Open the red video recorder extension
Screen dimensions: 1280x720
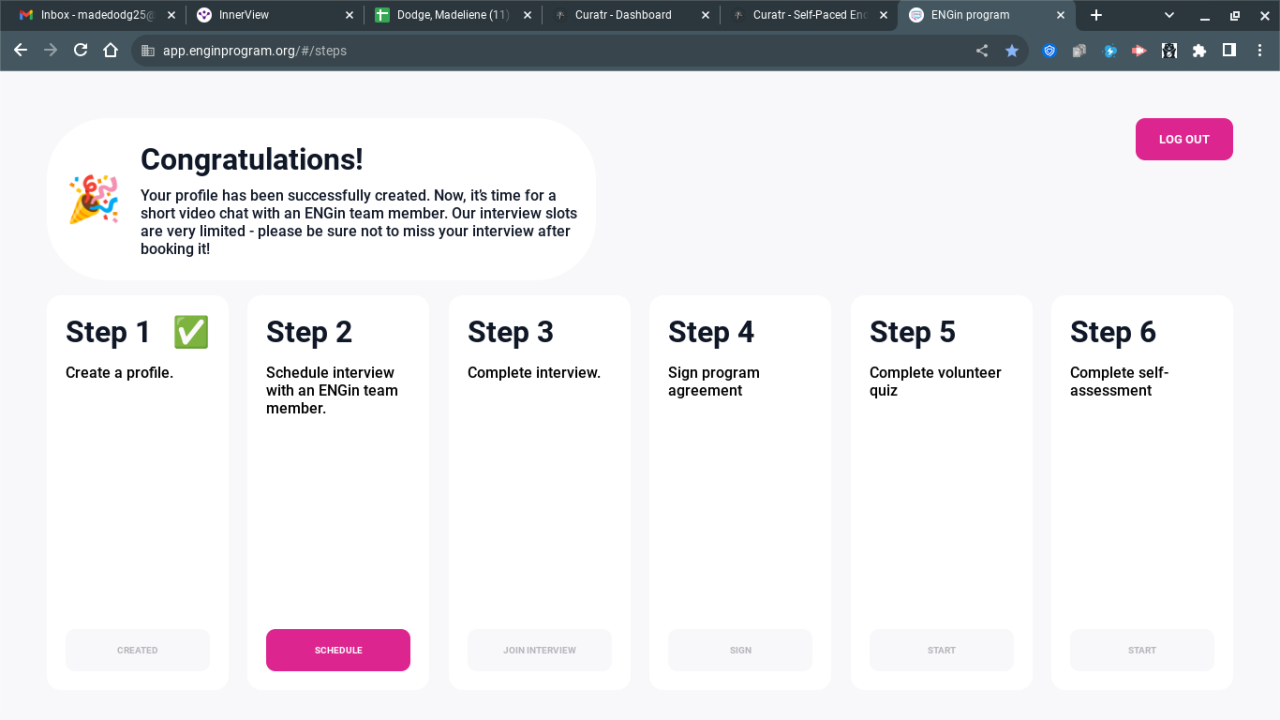point(1139,50)
